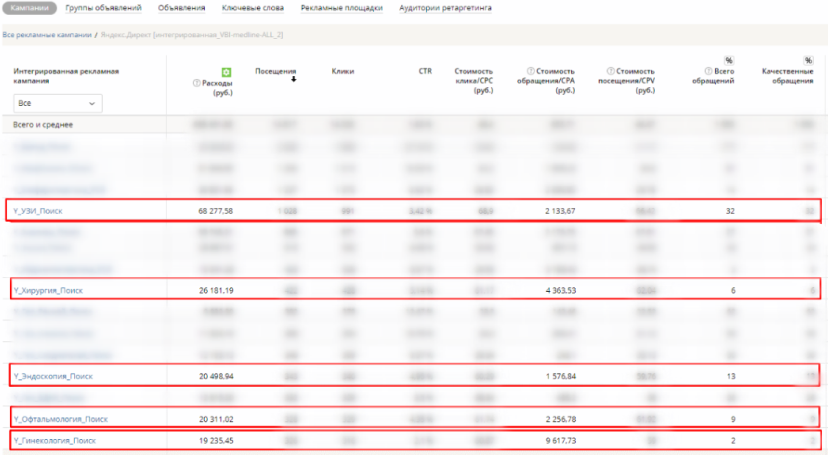Open the У_Гинекология_Поиск campaign link
This screenshot has width=828, height=455.
pyautogui.click(x=55, y=440)
